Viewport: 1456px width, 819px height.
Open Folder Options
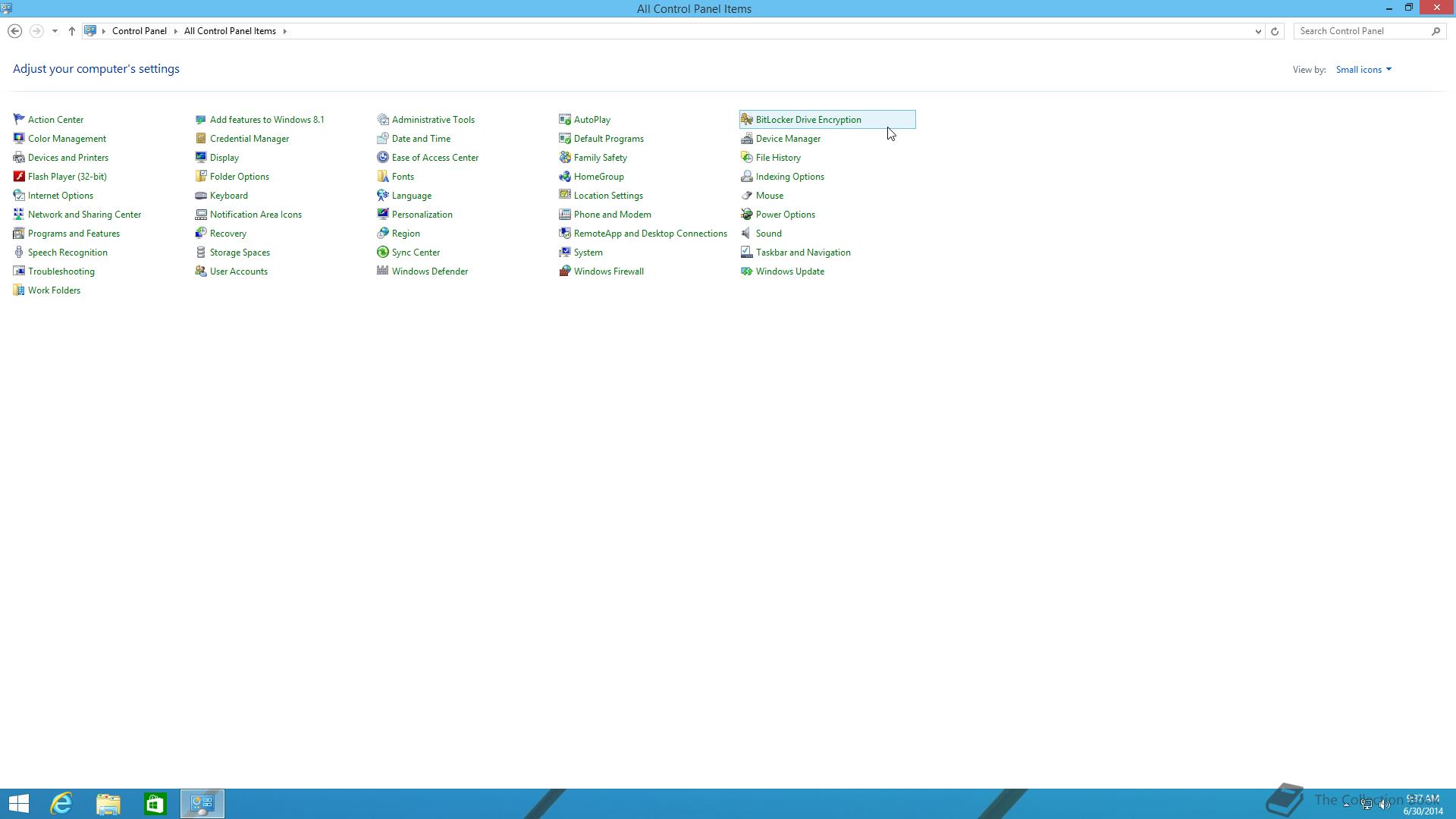coord(240,177)
